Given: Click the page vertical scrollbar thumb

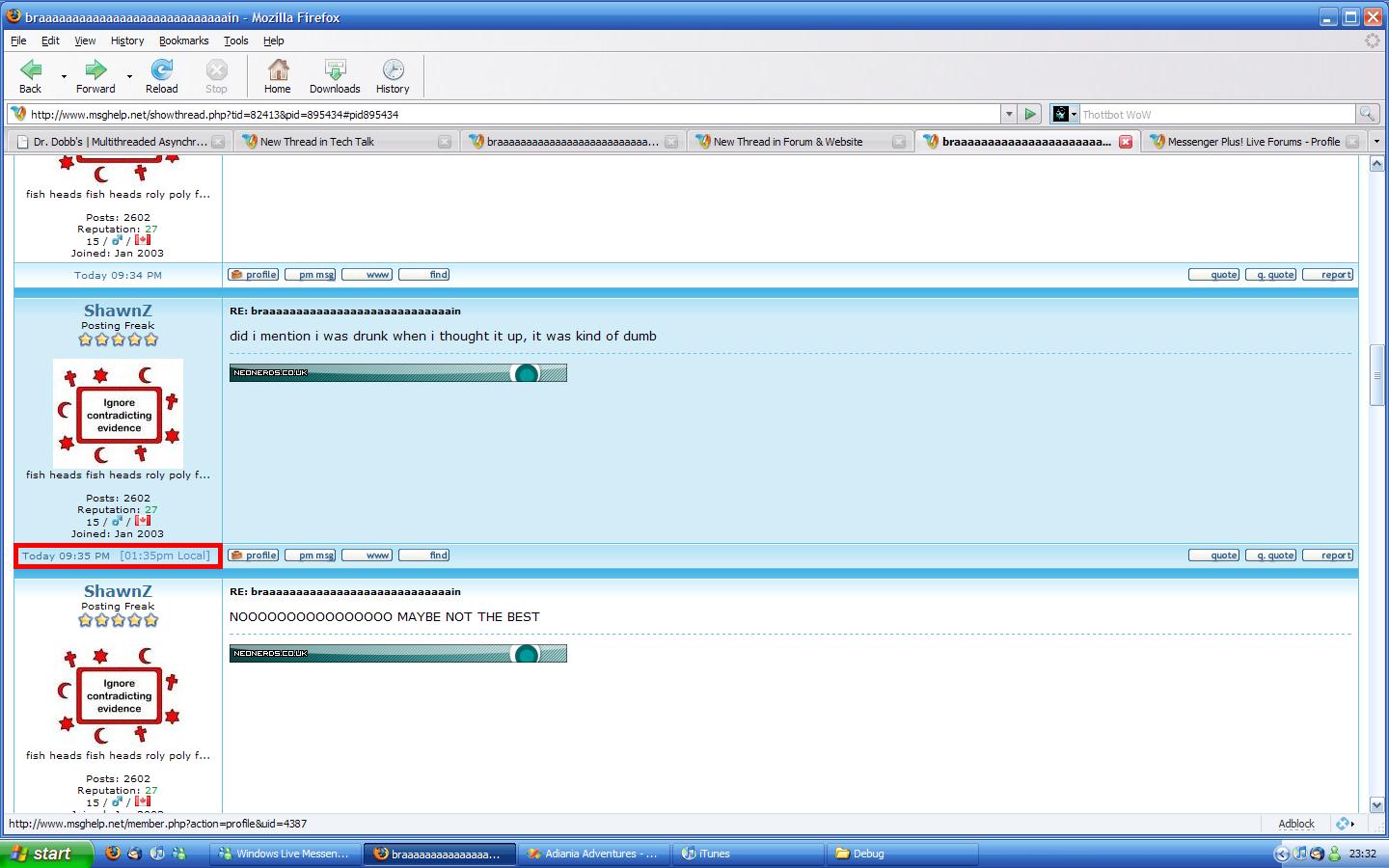Looking at the screenshot, I should [x=1377, y=374].
